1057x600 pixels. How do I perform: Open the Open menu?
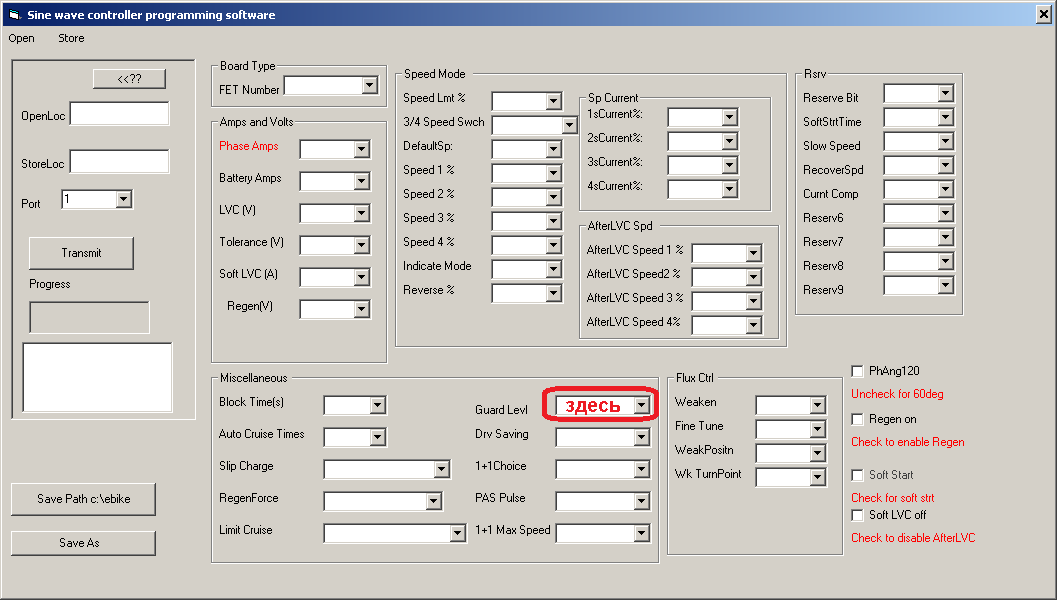tap(21, 38)
